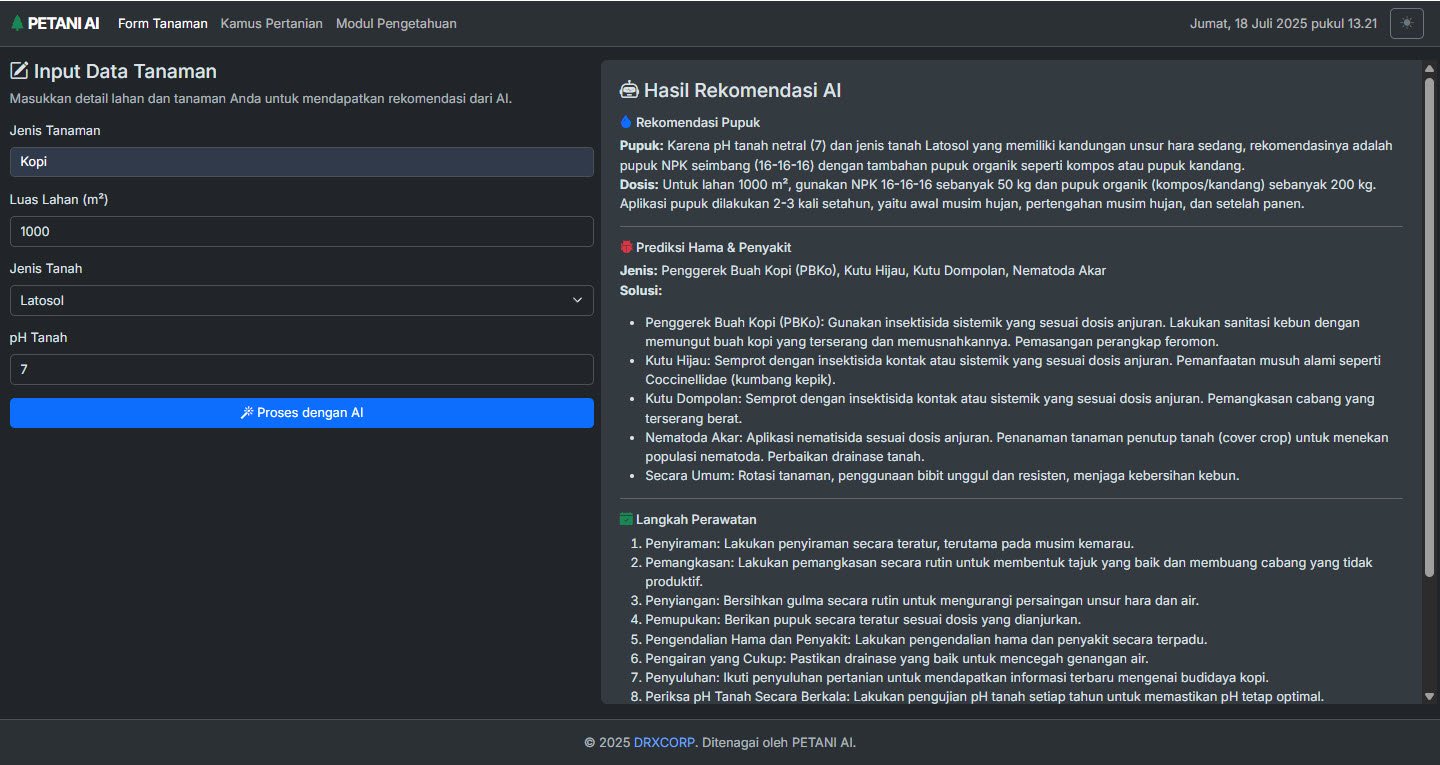Click step 7 "Penyuluhan: Ikuti penyuluhan pertanian"
The width and height of the screenshot is (1440, 765).
(x=957, y=677)
